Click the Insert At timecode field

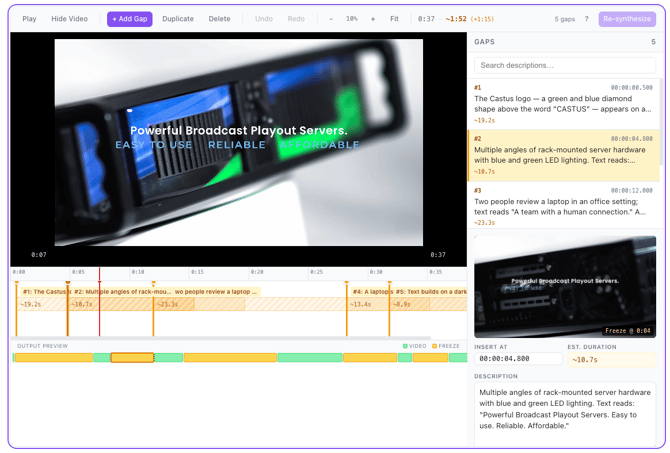(x=518, y=359)
